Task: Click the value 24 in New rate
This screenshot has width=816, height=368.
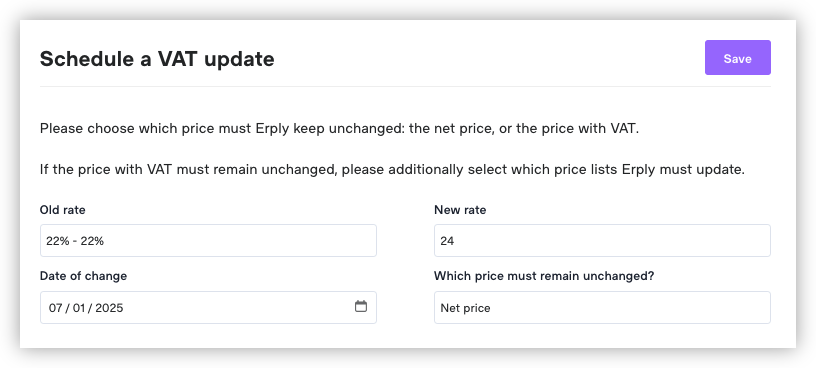Action: [x=447, y=241]
